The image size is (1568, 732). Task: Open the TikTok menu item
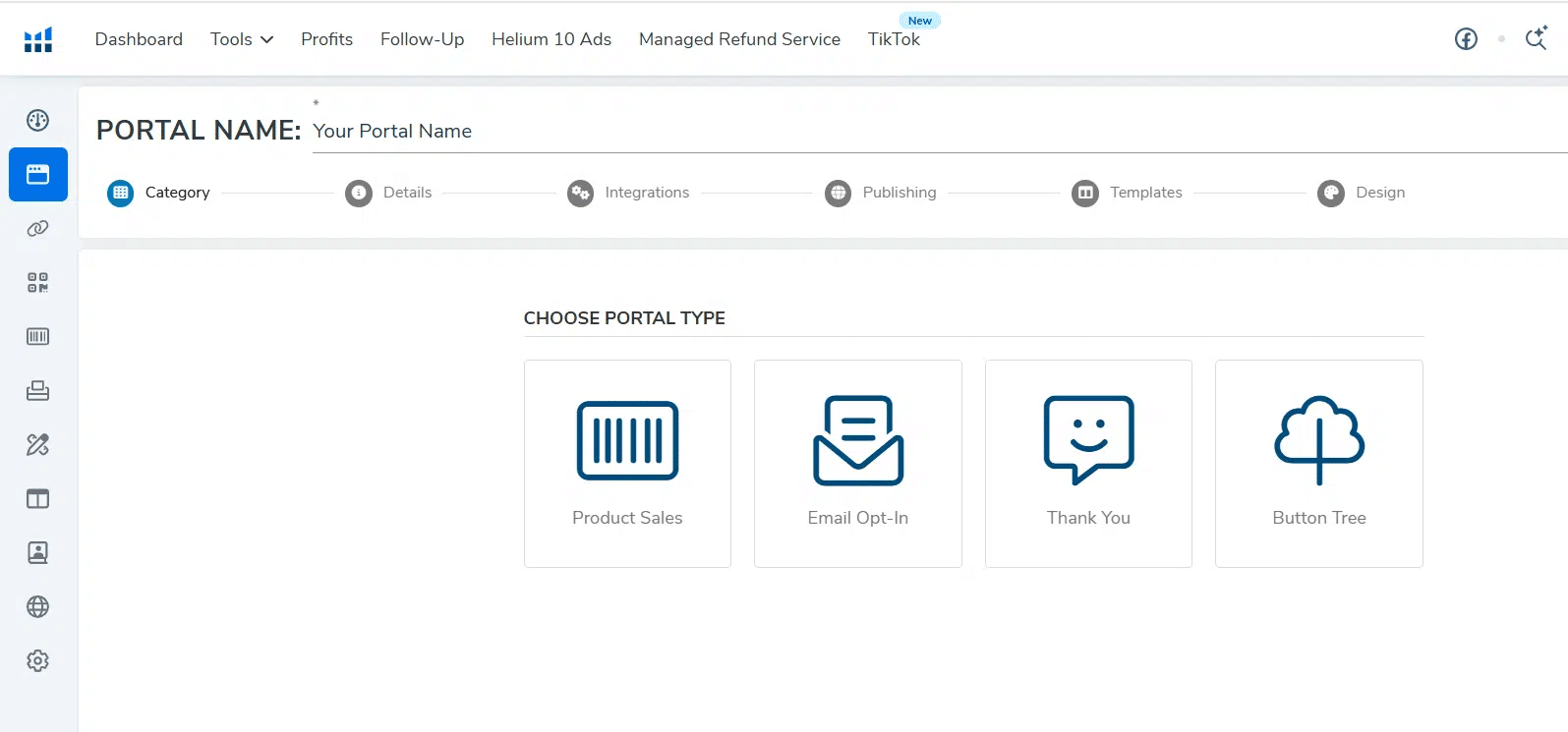pyautogui.click(x=894, y=39)
